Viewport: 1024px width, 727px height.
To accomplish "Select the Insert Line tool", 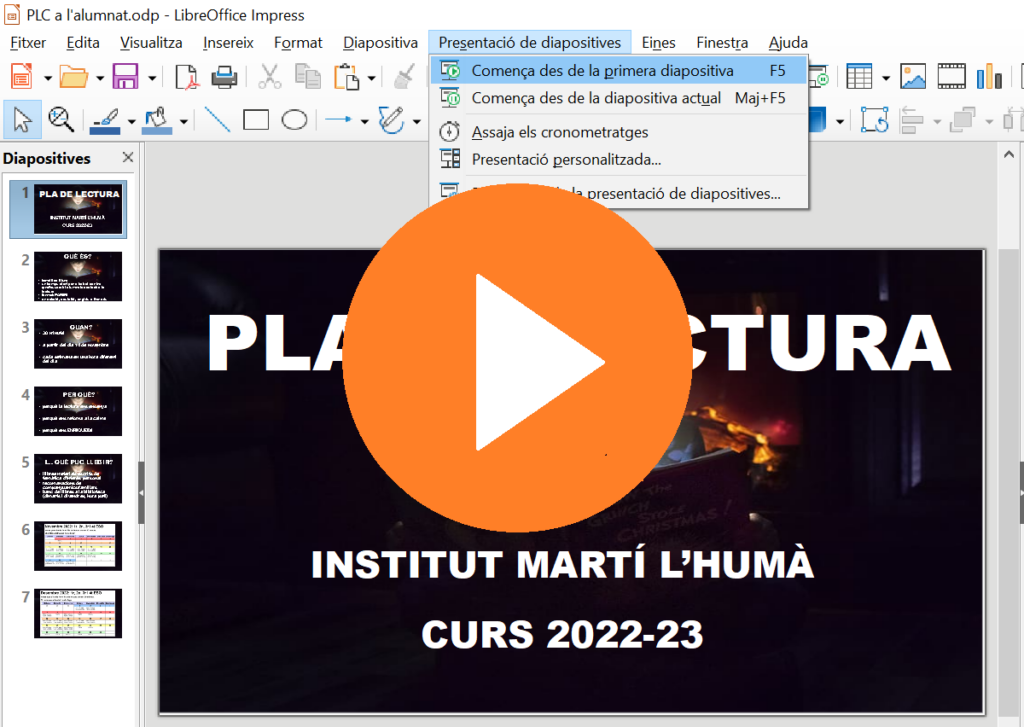I will click(217, 120).
